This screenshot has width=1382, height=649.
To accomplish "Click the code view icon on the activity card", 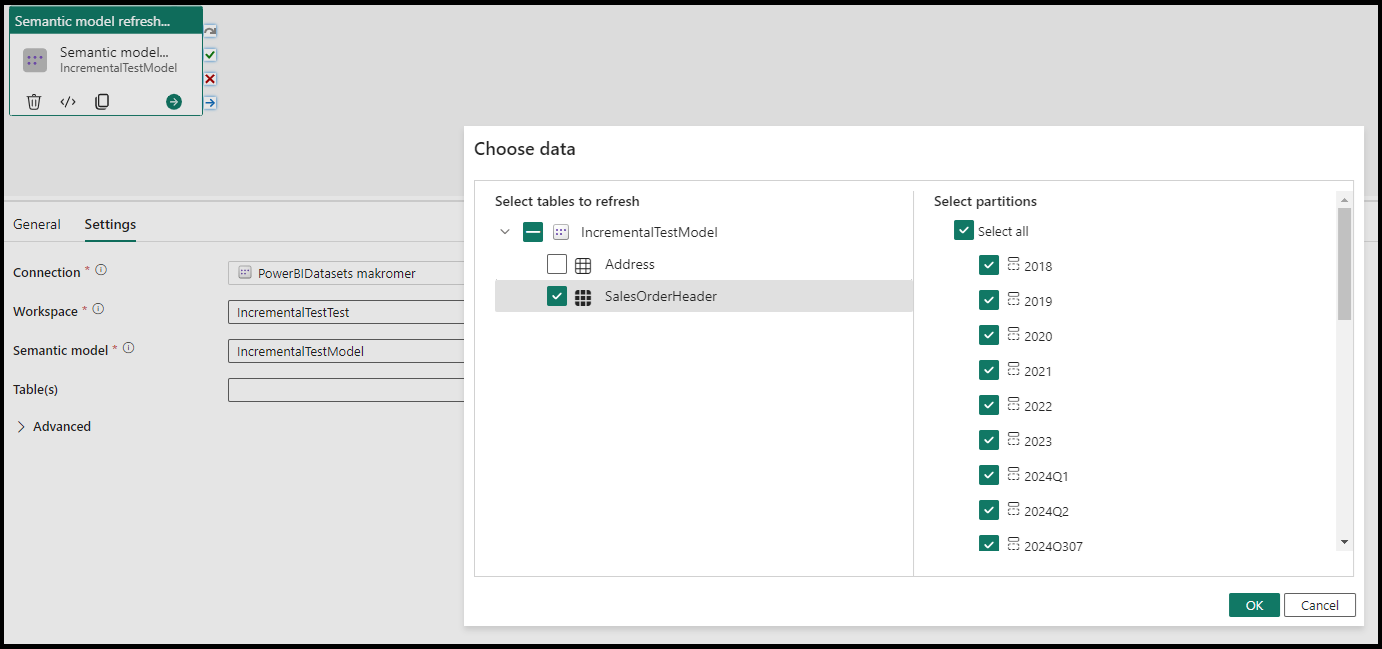I will [x=67, y=101].
